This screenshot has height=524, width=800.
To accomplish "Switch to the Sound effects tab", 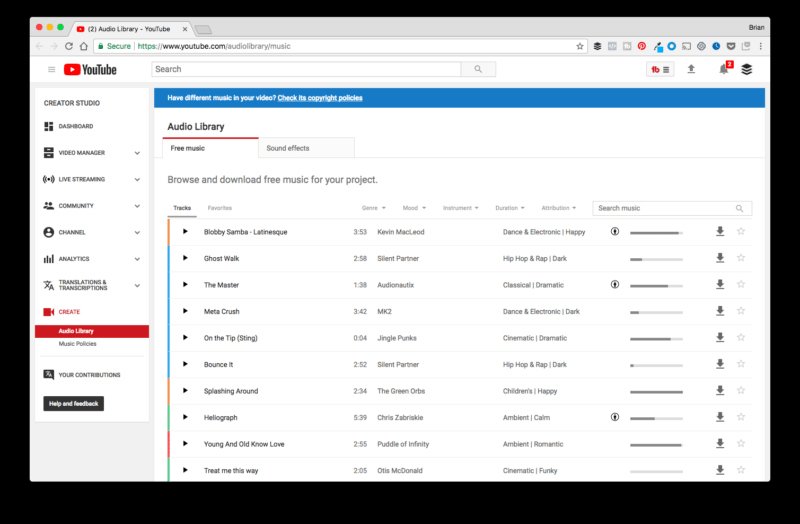I will [x=306, y=148].
